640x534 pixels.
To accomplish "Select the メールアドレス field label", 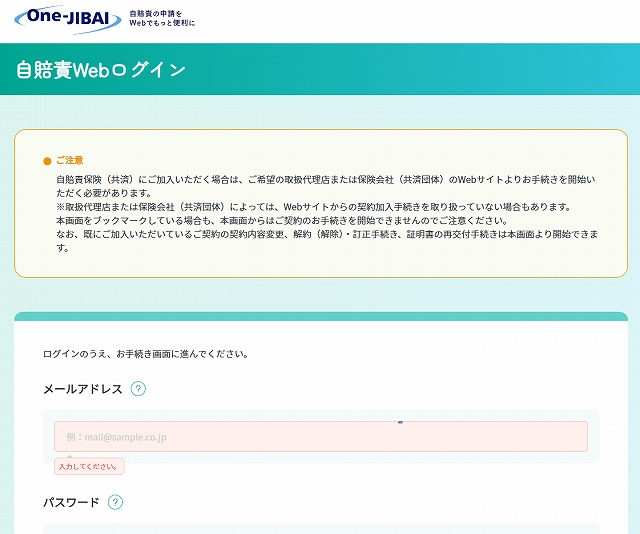I will click(82, 389).
